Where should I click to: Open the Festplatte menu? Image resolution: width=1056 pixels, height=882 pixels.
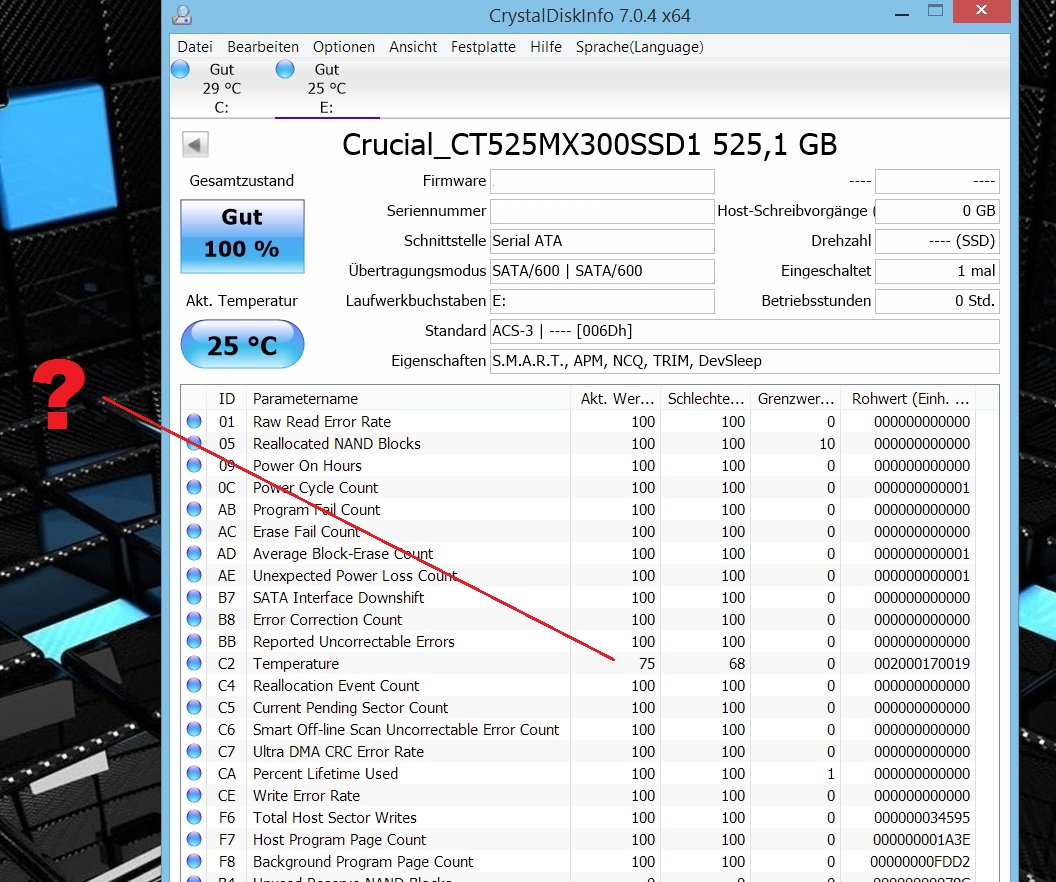(483, 46)
